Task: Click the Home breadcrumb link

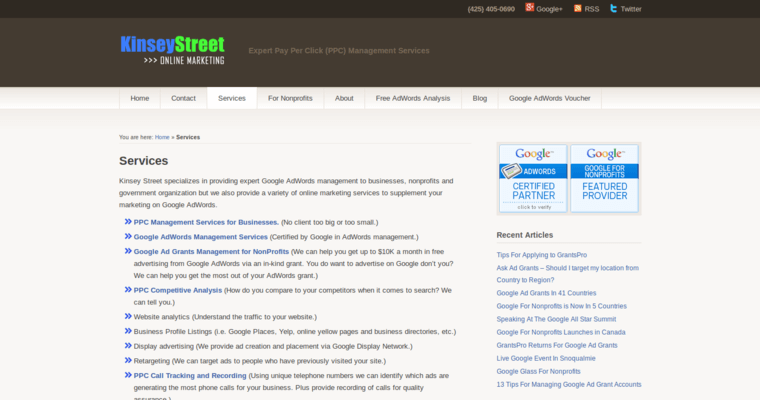Action: click(162, 137)
